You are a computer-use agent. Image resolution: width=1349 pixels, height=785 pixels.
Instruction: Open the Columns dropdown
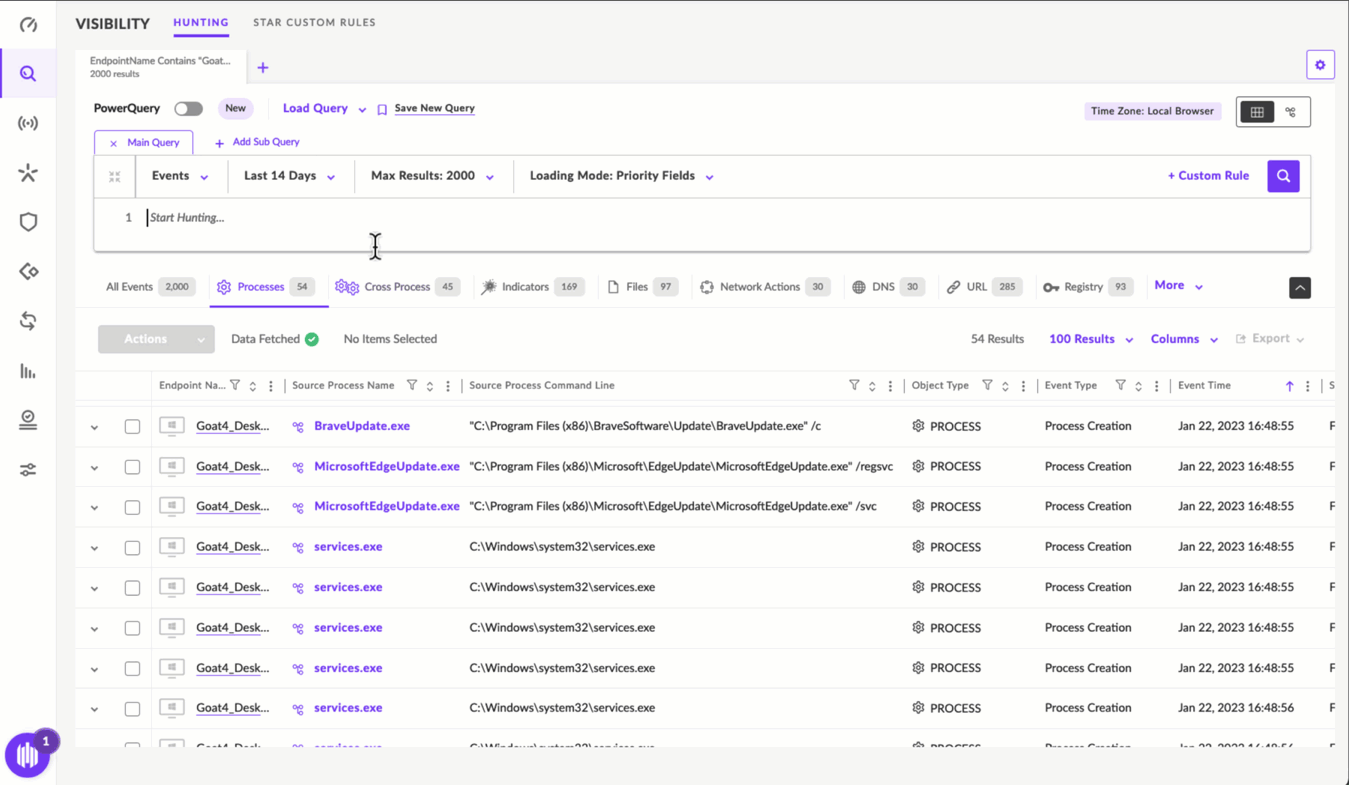pyautogui.click(x=1183, y=339)
